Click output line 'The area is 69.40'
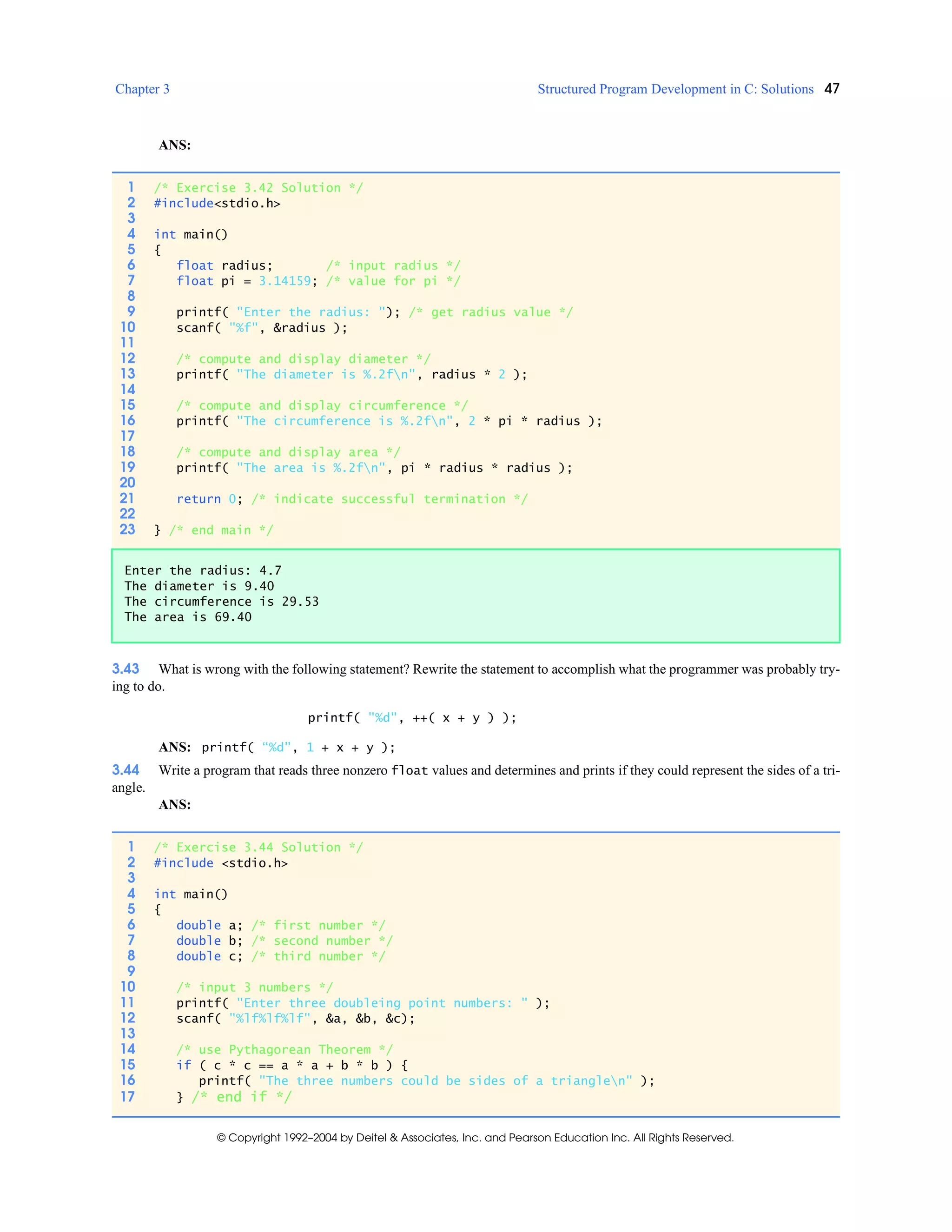 click(188, 617)
